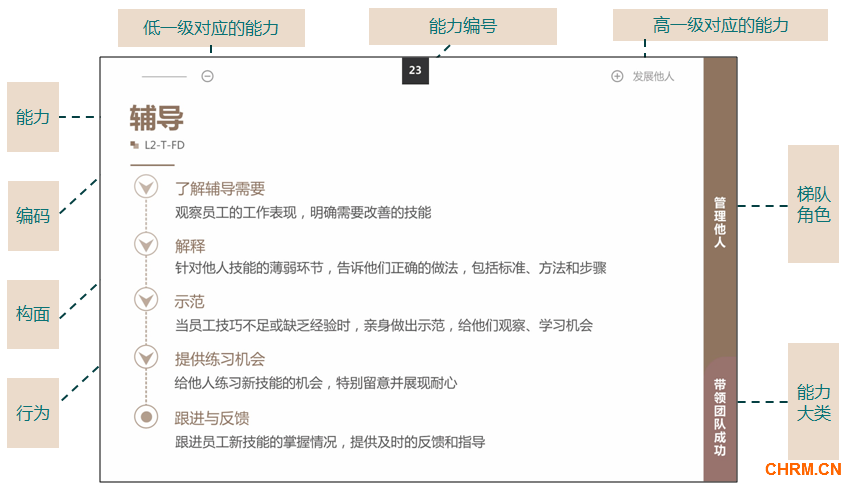Click the L2-T-FD code text
853x487 pixels.
coord(164,145)
